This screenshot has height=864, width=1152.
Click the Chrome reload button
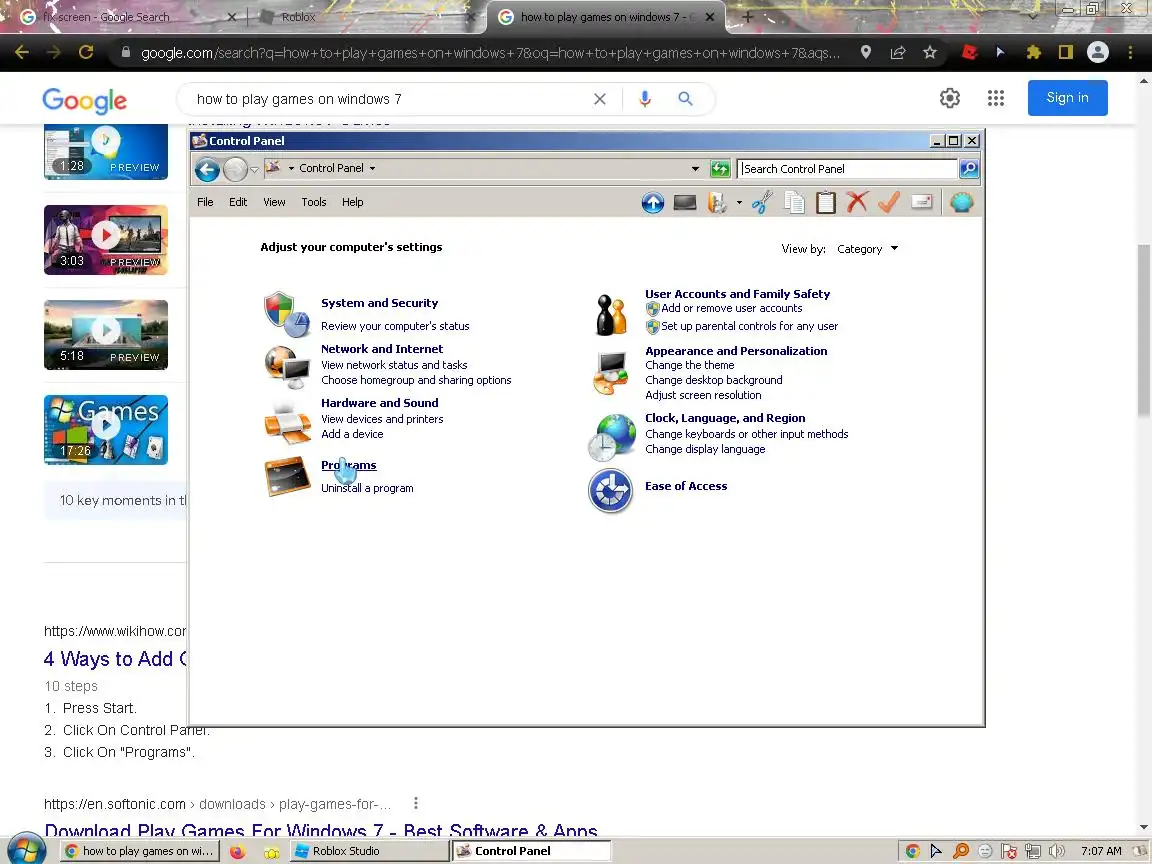click(86, 52)
